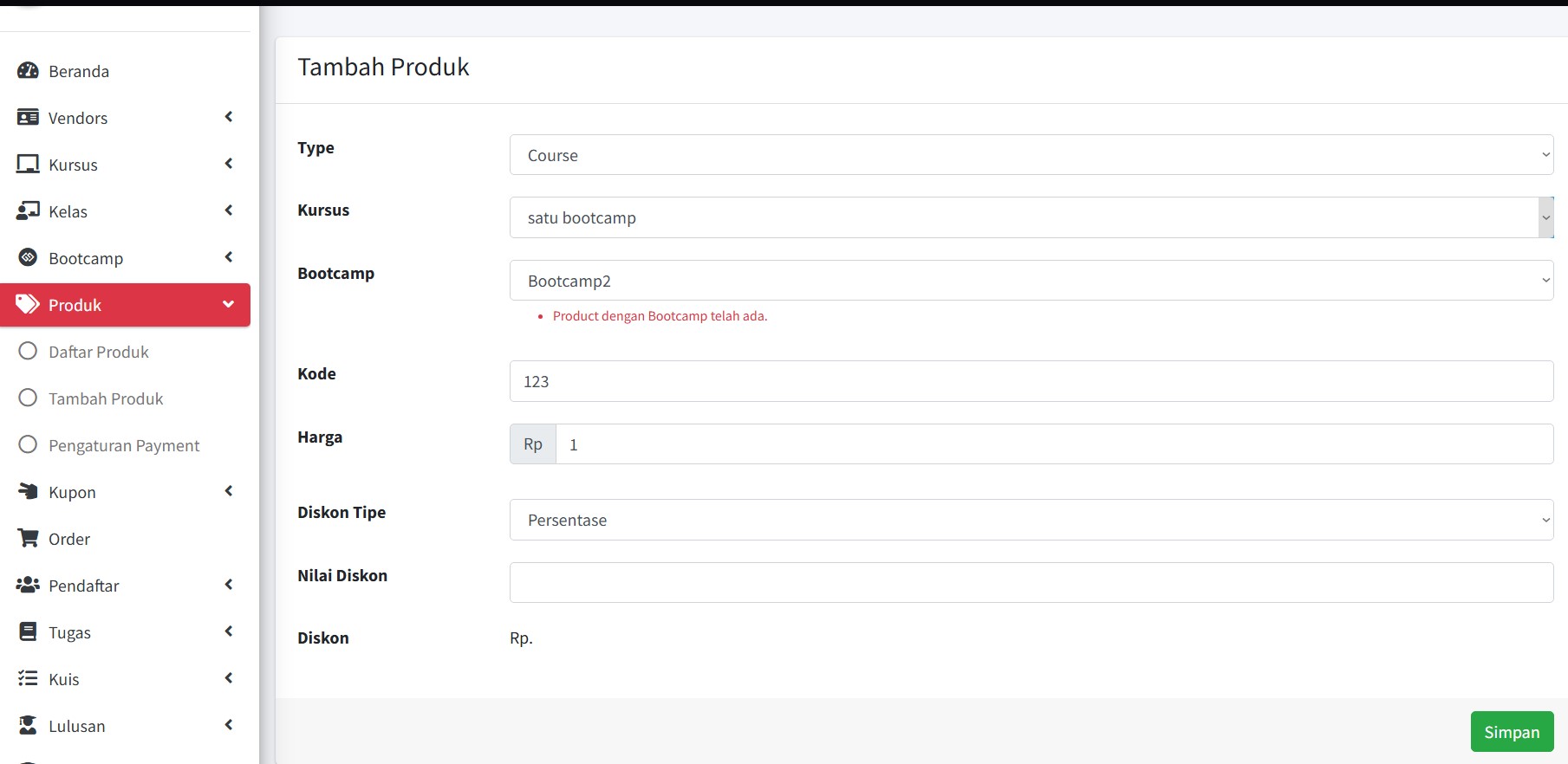
Task: Click the Lulusan graduate icon
Action: 28,726
